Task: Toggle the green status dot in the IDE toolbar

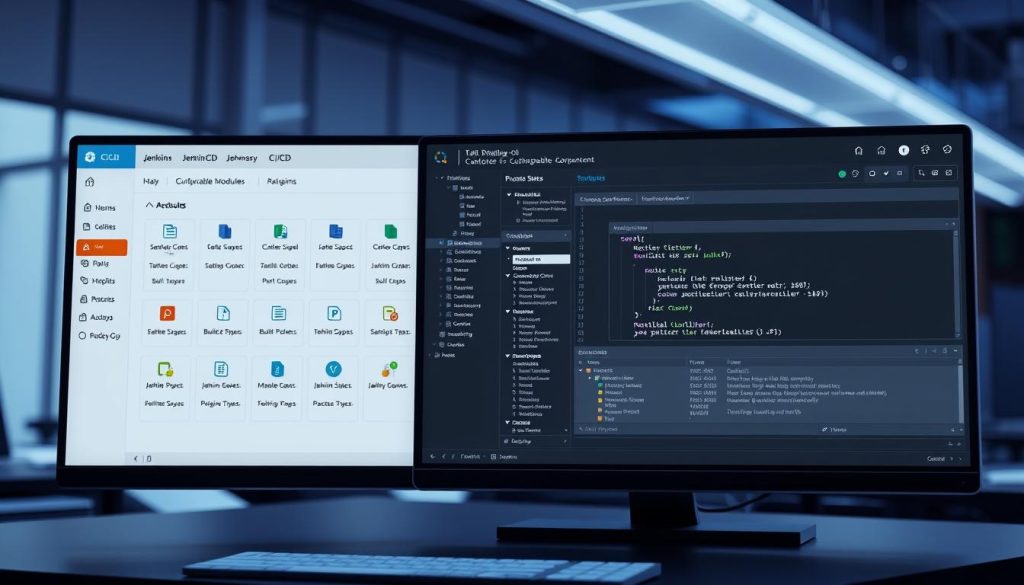Action: click(842, 174)
